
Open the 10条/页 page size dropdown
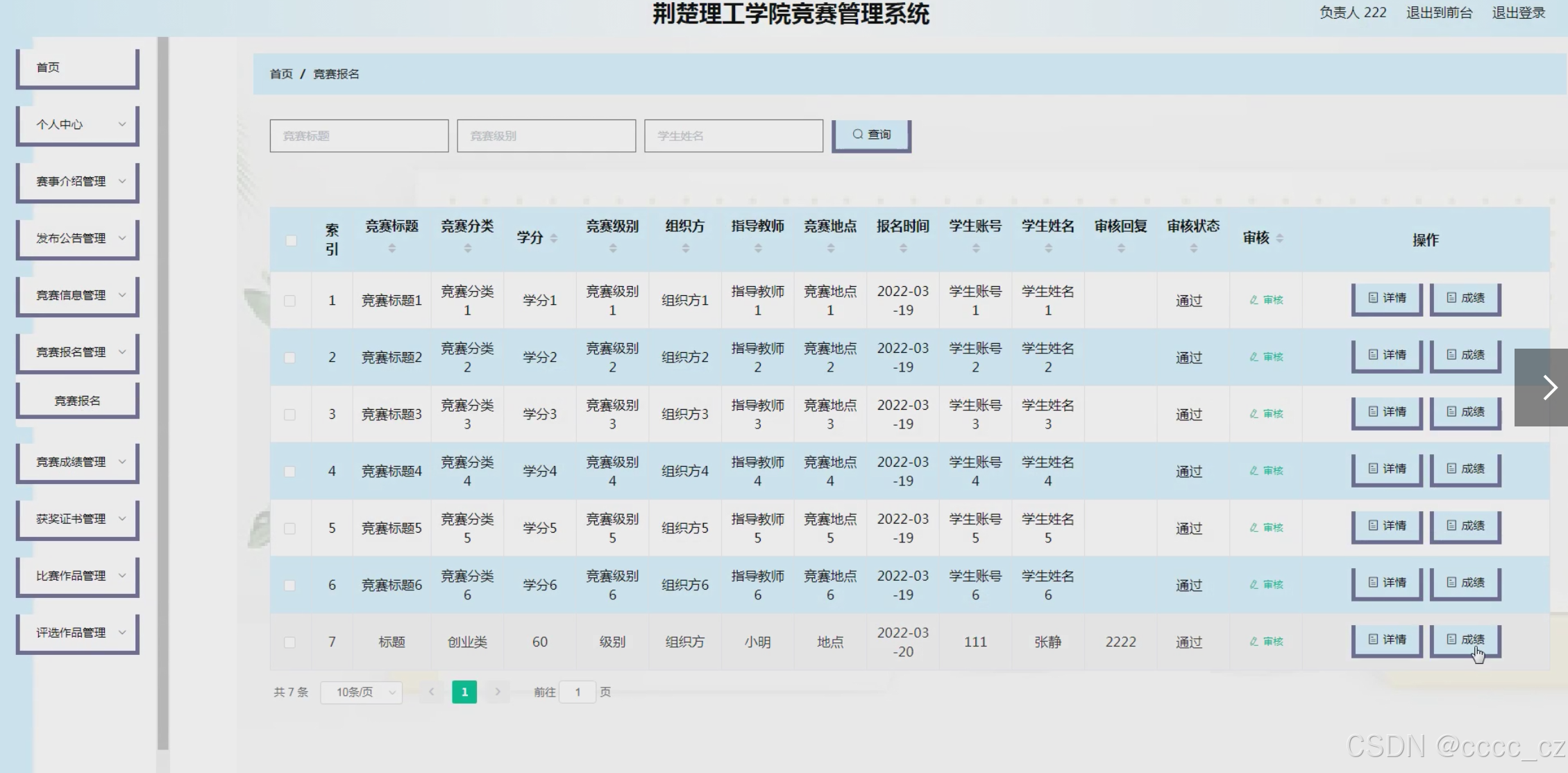pyautogui.click(x=362, y=692)
